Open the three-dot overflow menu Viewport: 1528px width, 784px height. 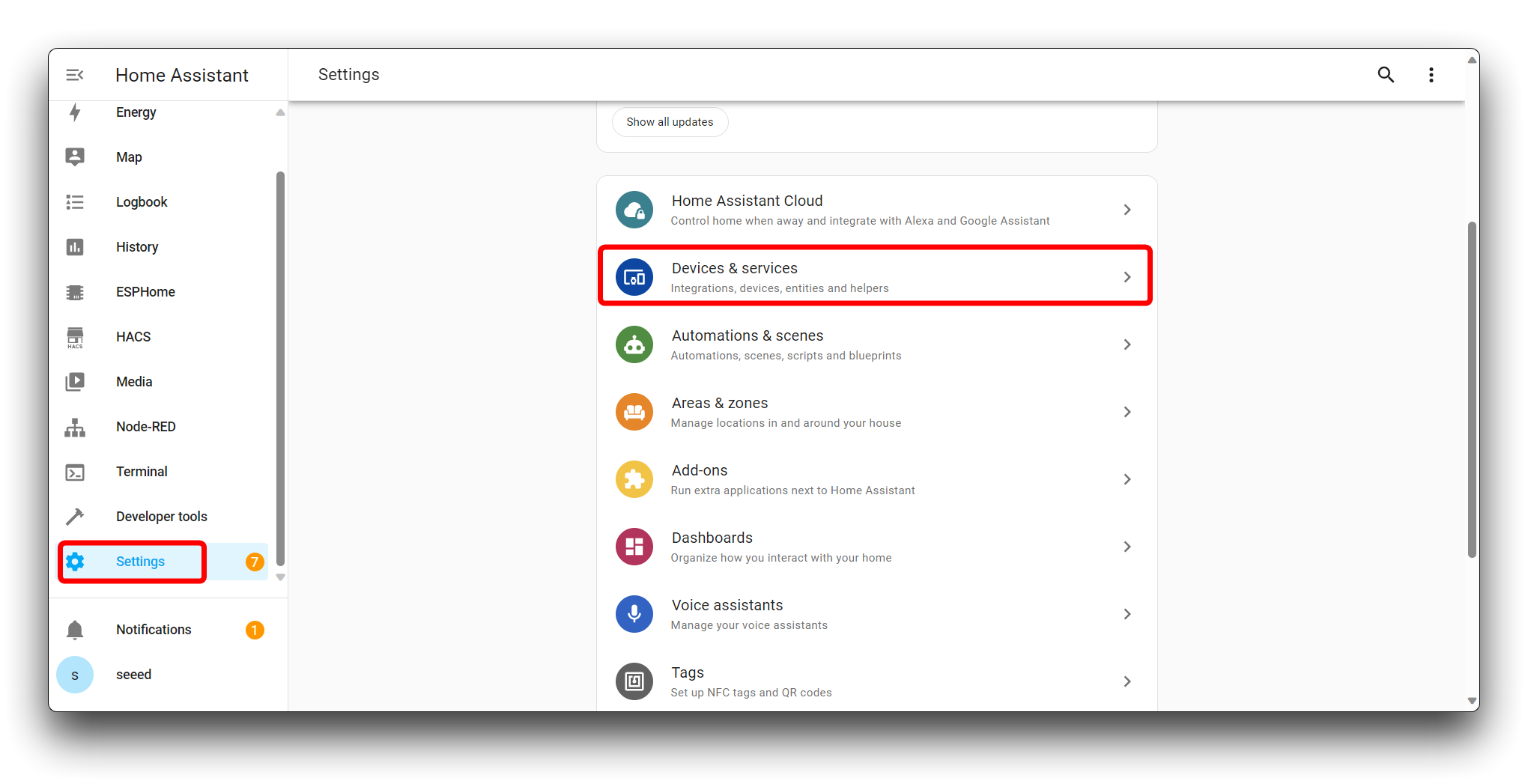(1431, 75)
